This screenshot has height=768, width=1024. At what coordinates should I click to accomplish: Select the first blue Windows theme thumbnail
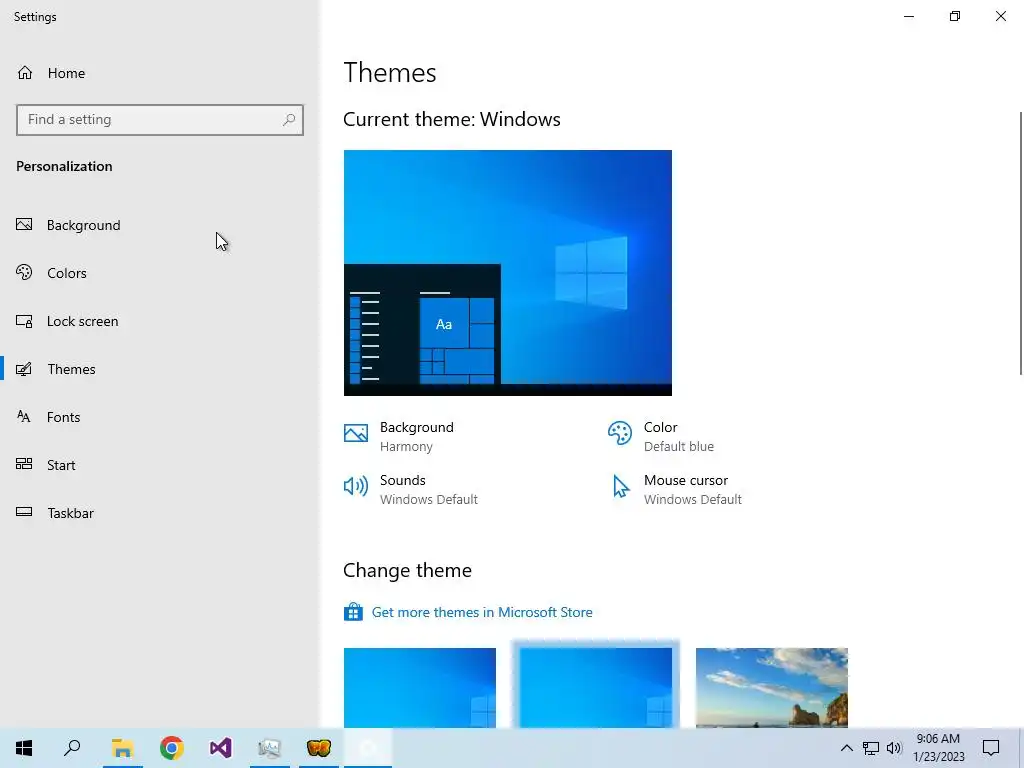point(420,688)
